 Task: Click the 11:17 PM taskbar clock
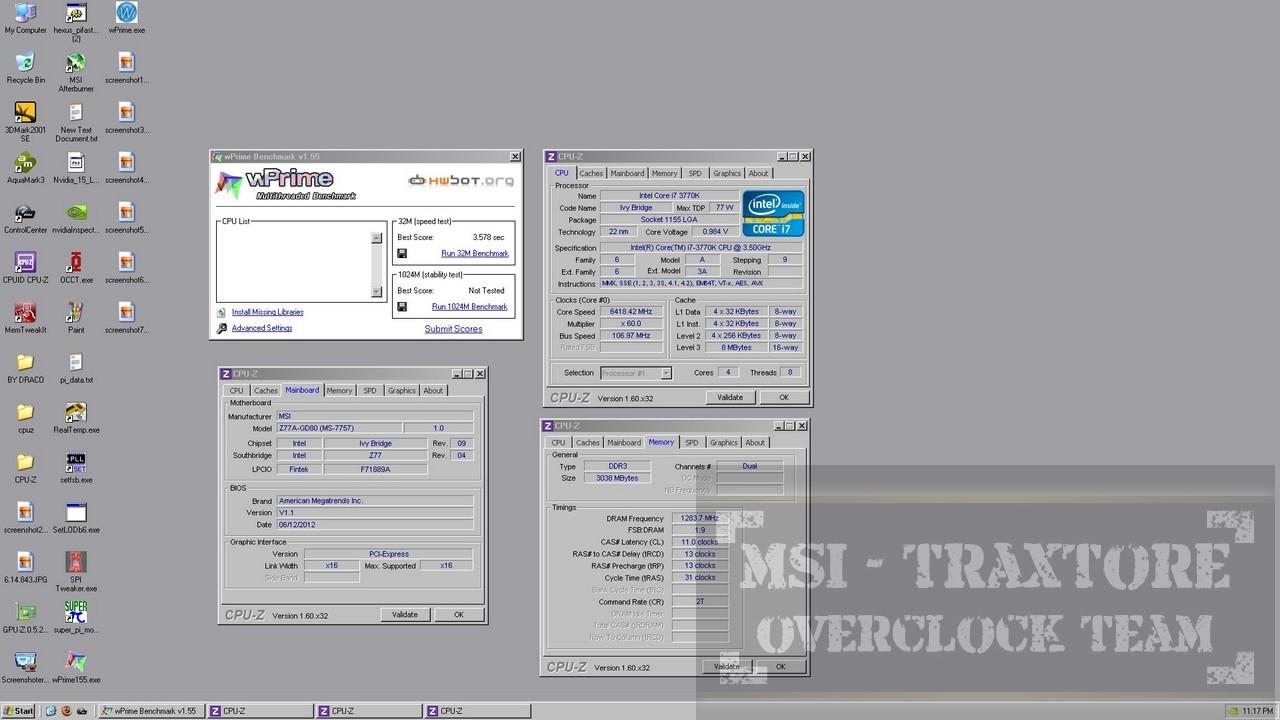coord(1257,711)
